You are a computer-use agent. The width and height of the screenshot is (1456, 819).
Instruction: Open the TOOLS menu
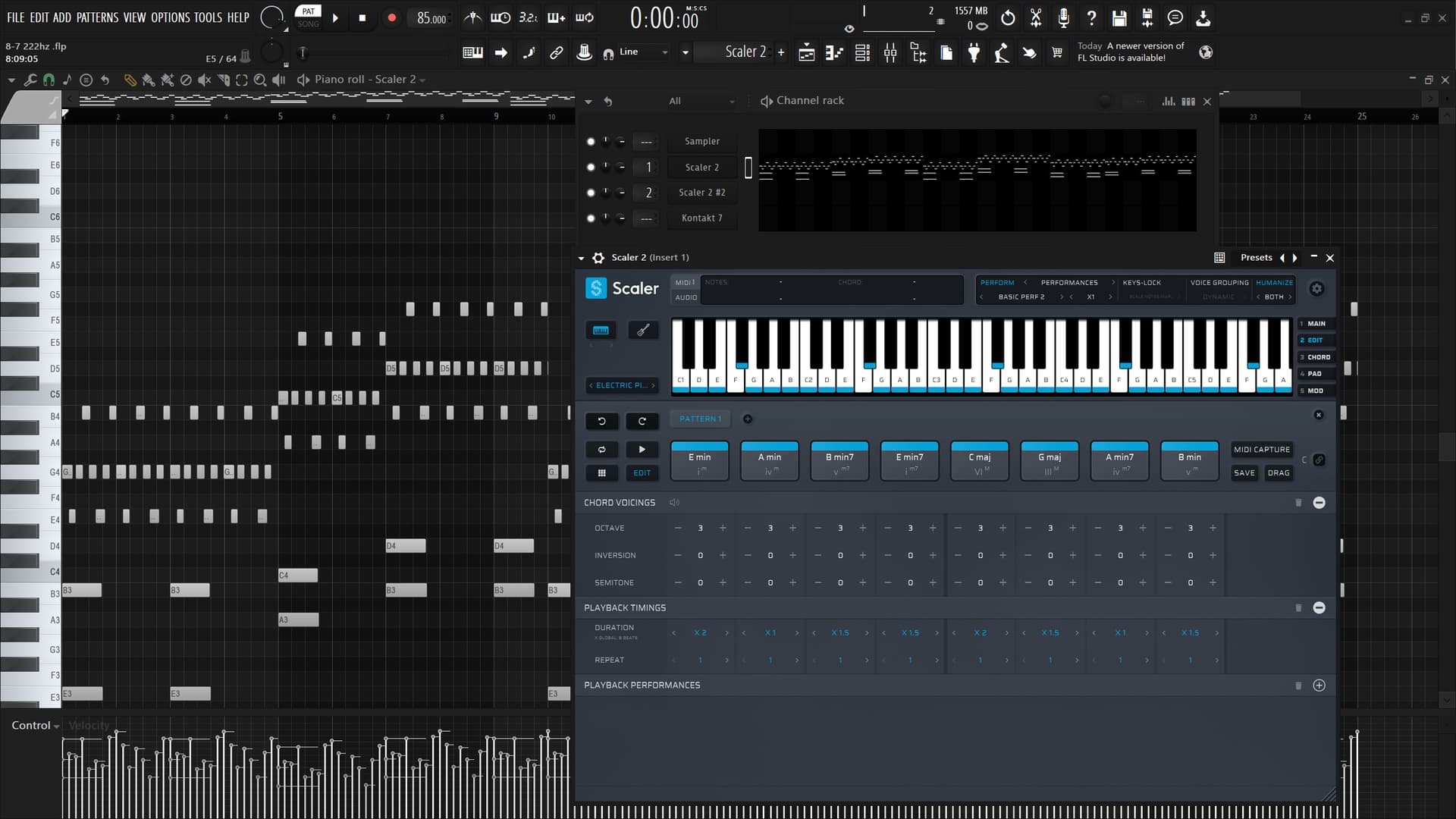[x=209, y=17]
